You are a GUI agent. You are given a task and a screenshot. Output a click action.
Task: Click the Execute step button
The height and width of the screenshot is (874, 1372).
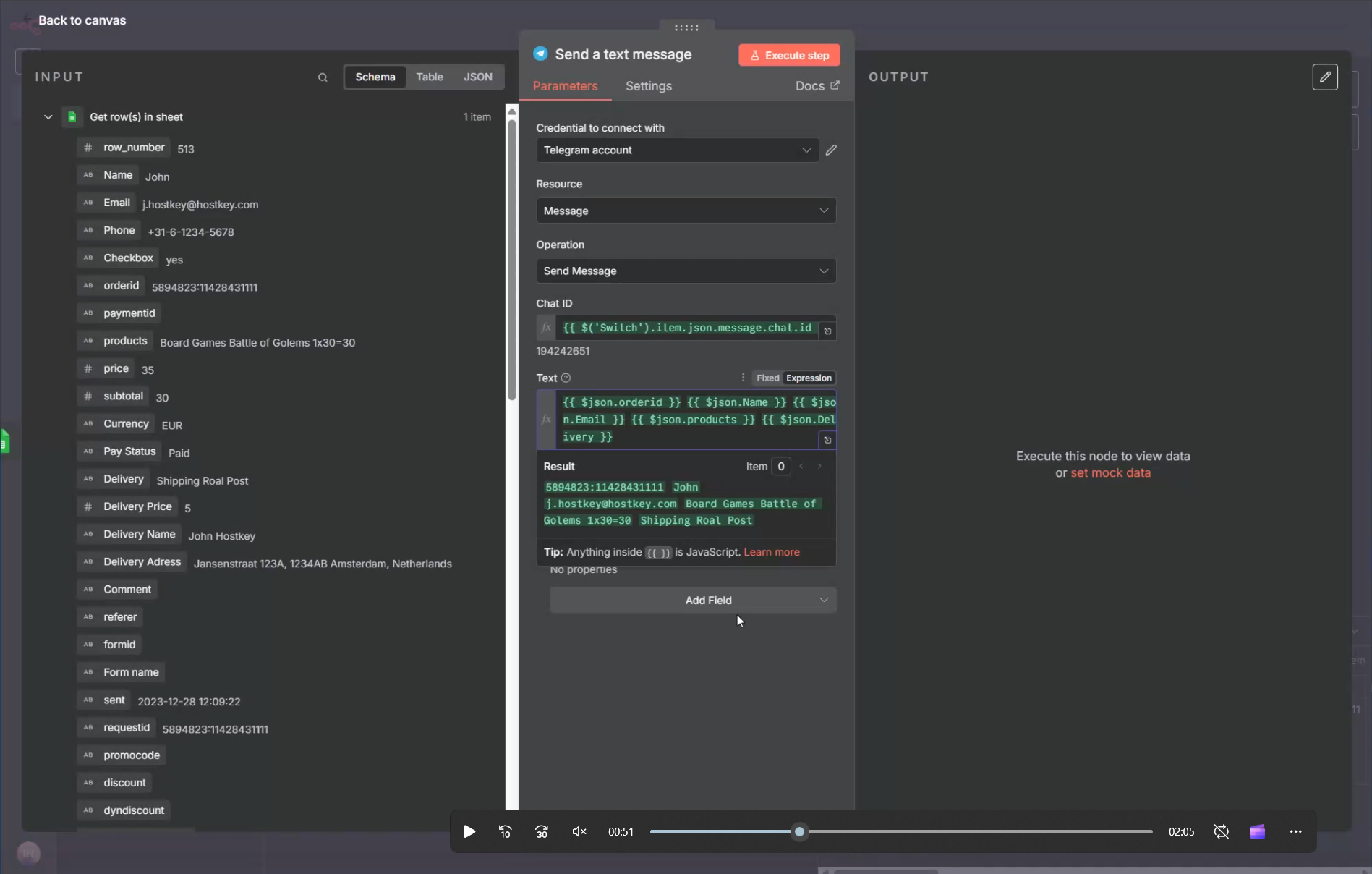coord(789,55)
